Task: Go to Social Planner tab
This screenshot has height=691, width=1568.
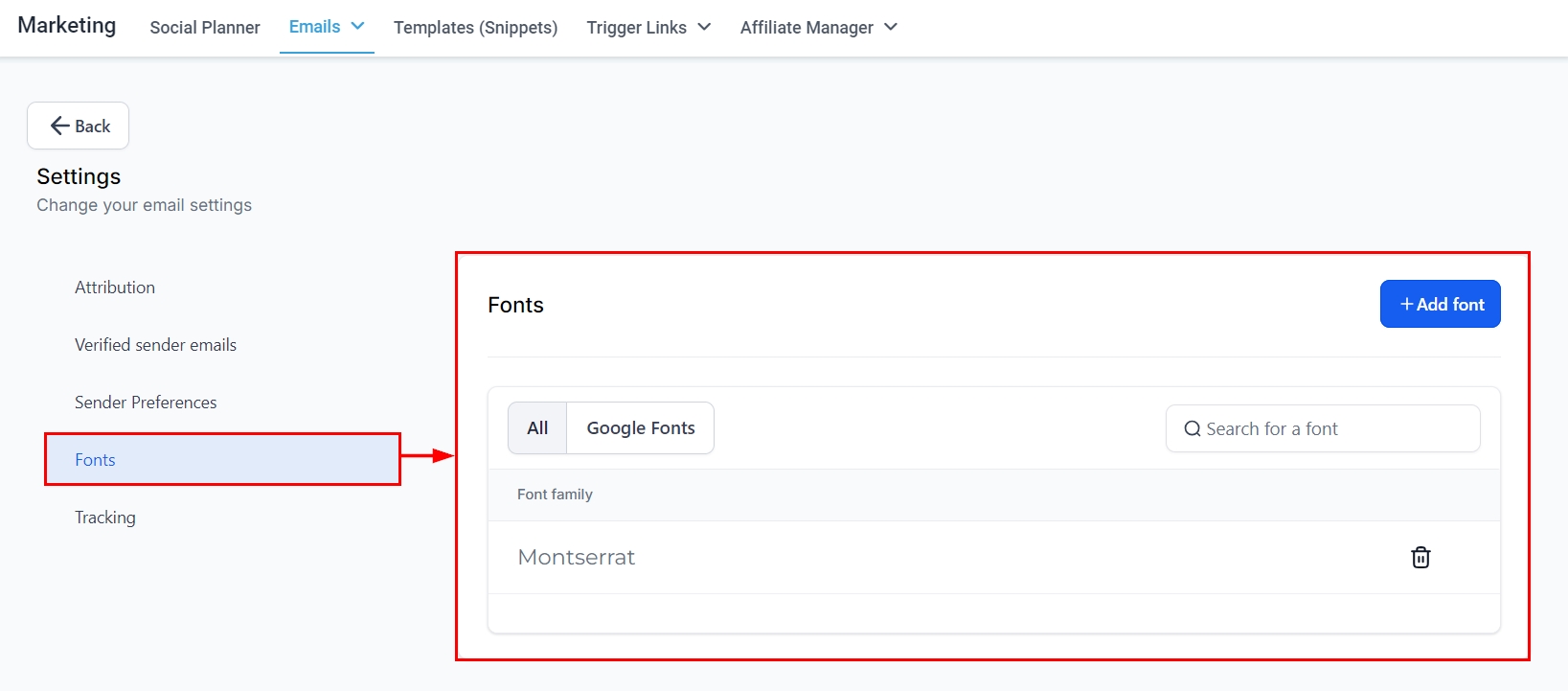Action: coord(205,28)
